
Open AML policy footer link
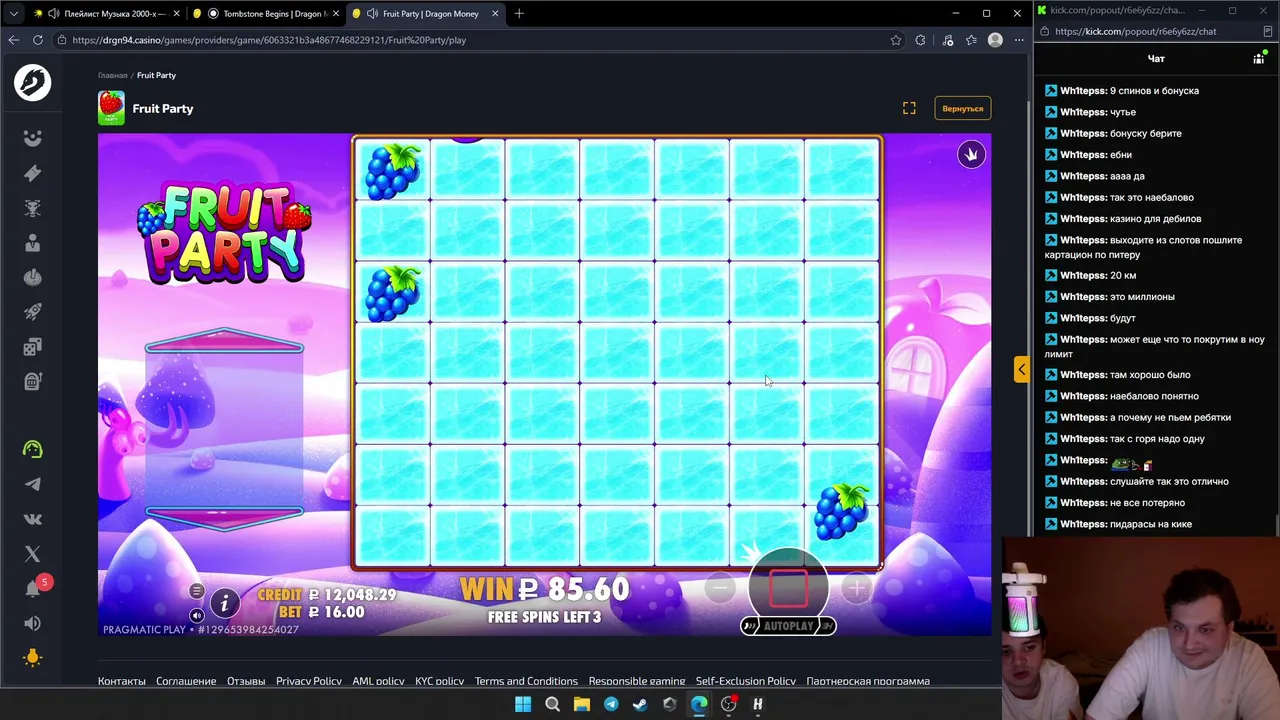pyautogui.click(x=378, y=681)
